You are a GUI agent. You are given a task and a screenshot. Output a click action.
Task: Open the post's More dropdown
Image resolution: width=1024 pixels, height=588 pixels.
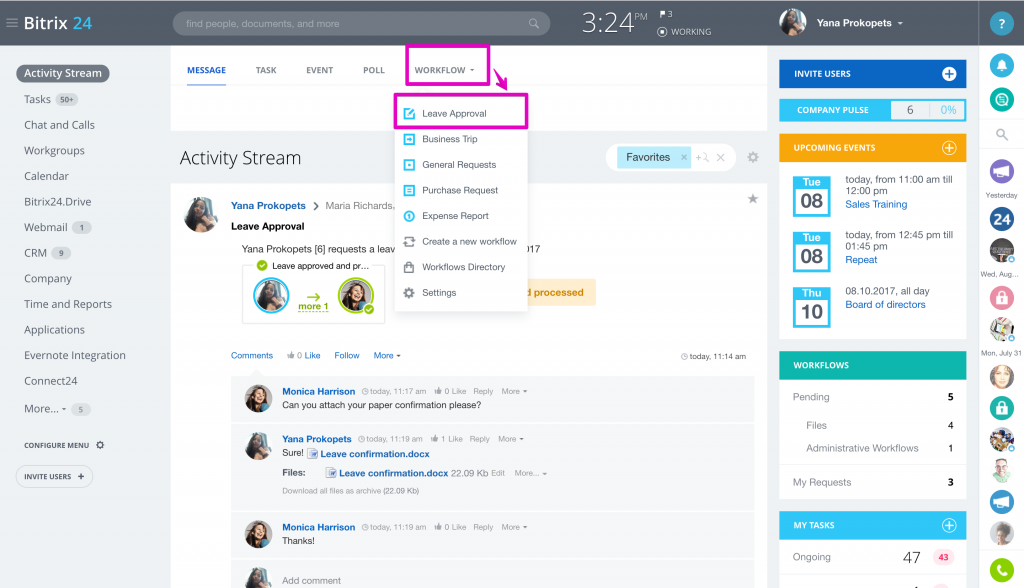tap(387, 355)
